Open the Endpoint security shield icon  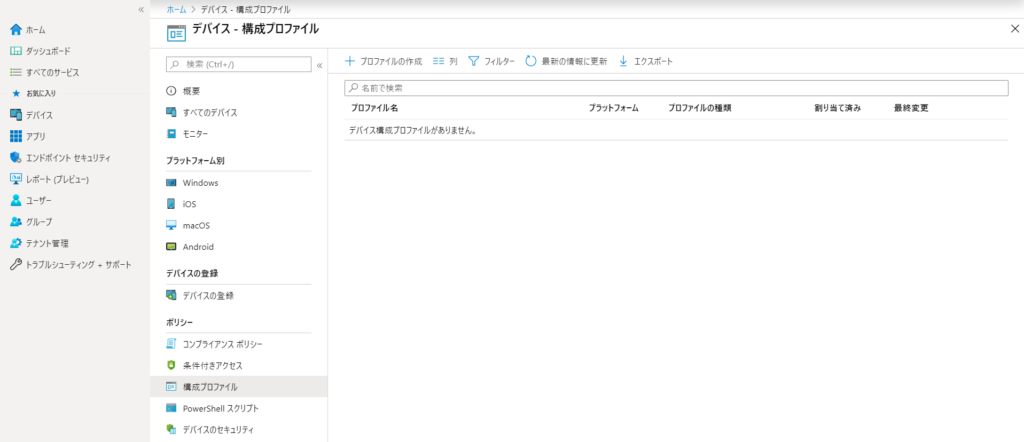point(16,157)
